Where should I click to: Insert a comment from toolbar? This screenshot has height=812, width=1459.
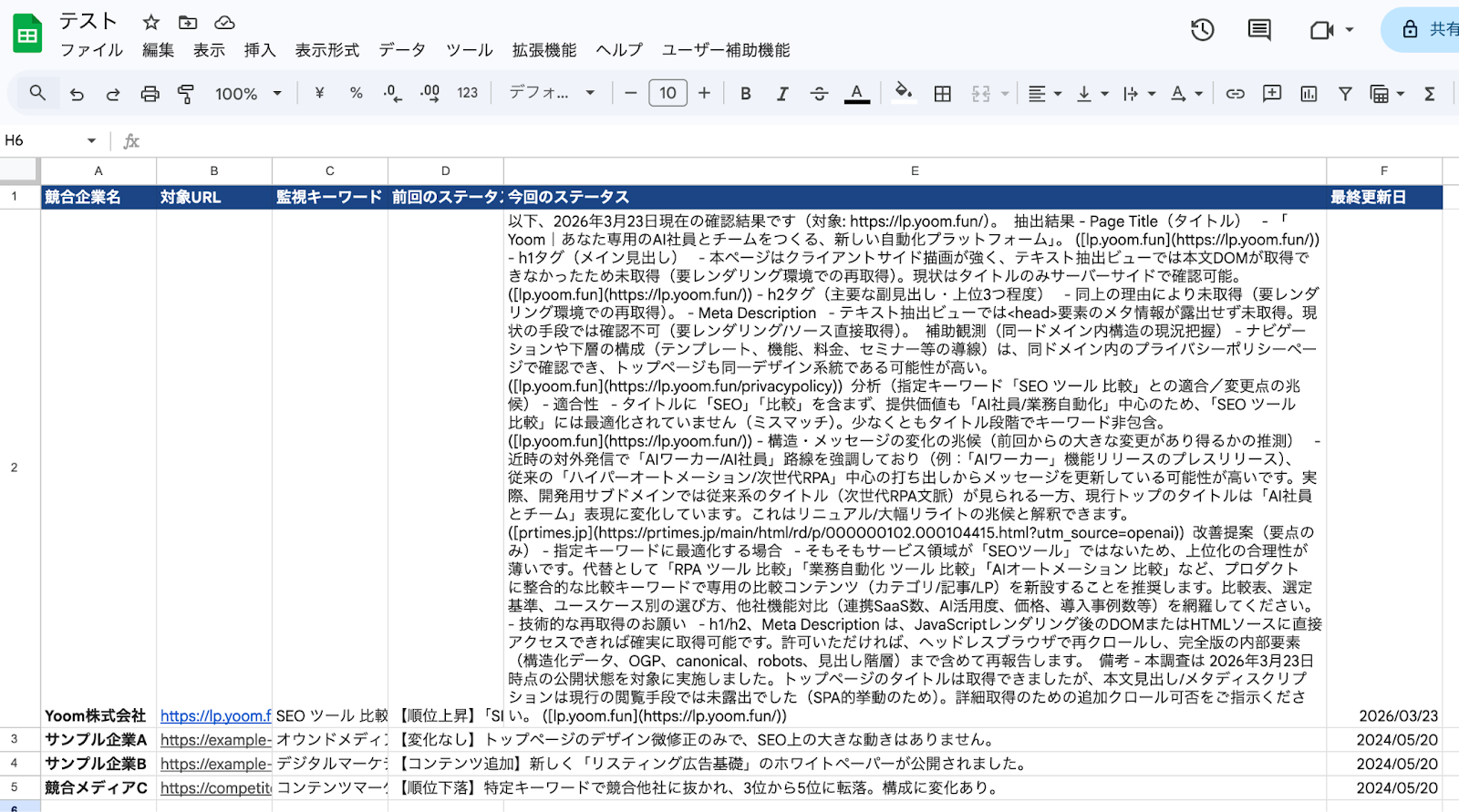tap(1272, 93)
